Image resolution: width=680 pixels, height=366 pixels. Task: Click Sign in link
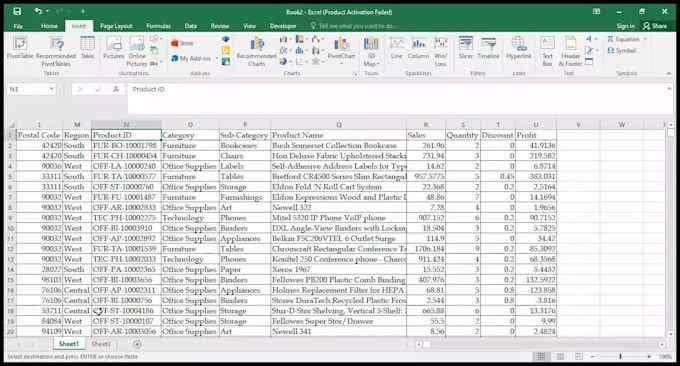[625, 26]
